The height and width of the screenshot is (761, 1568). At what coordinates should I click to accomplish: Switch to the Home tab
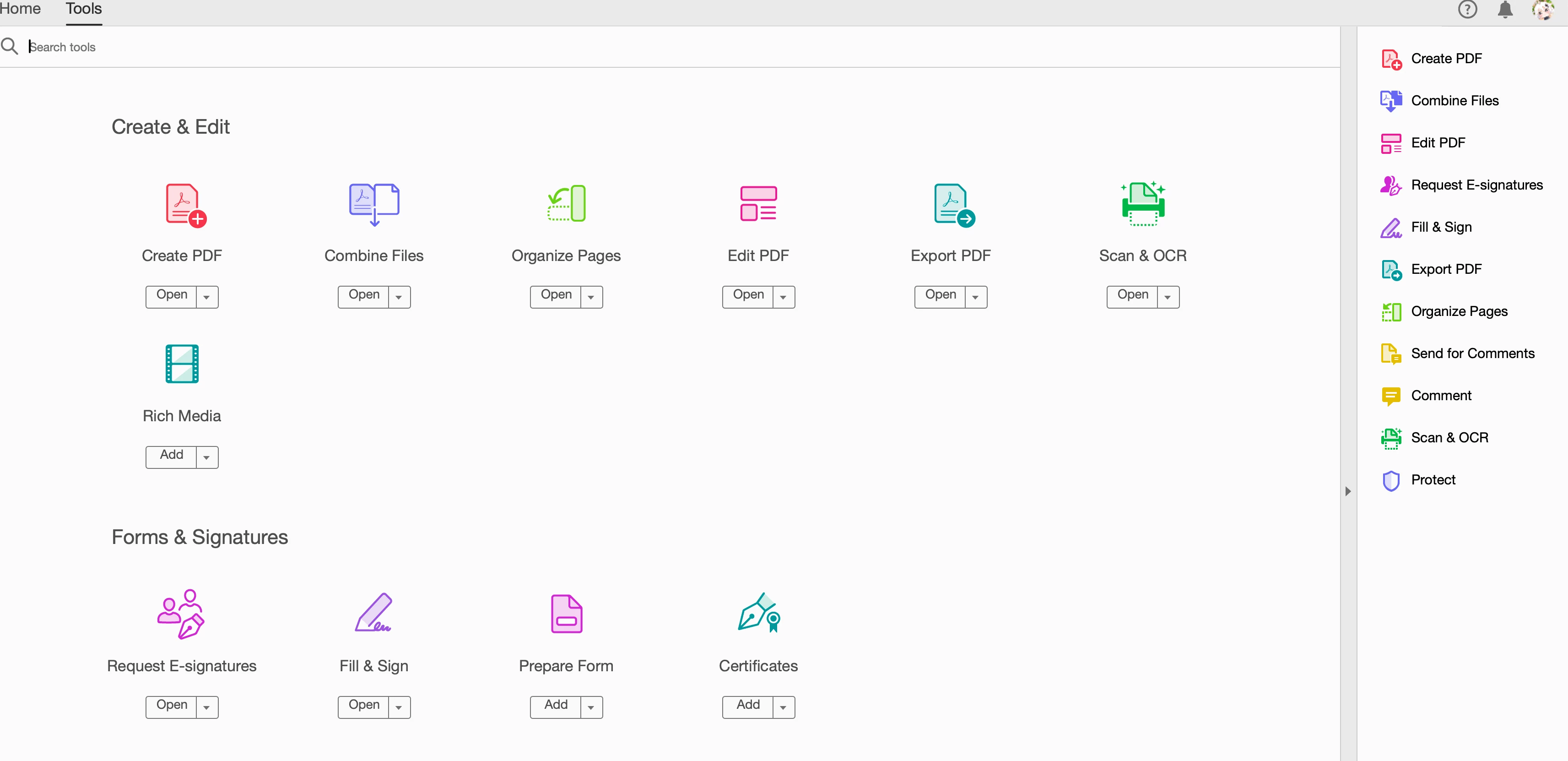pos(20,9)
